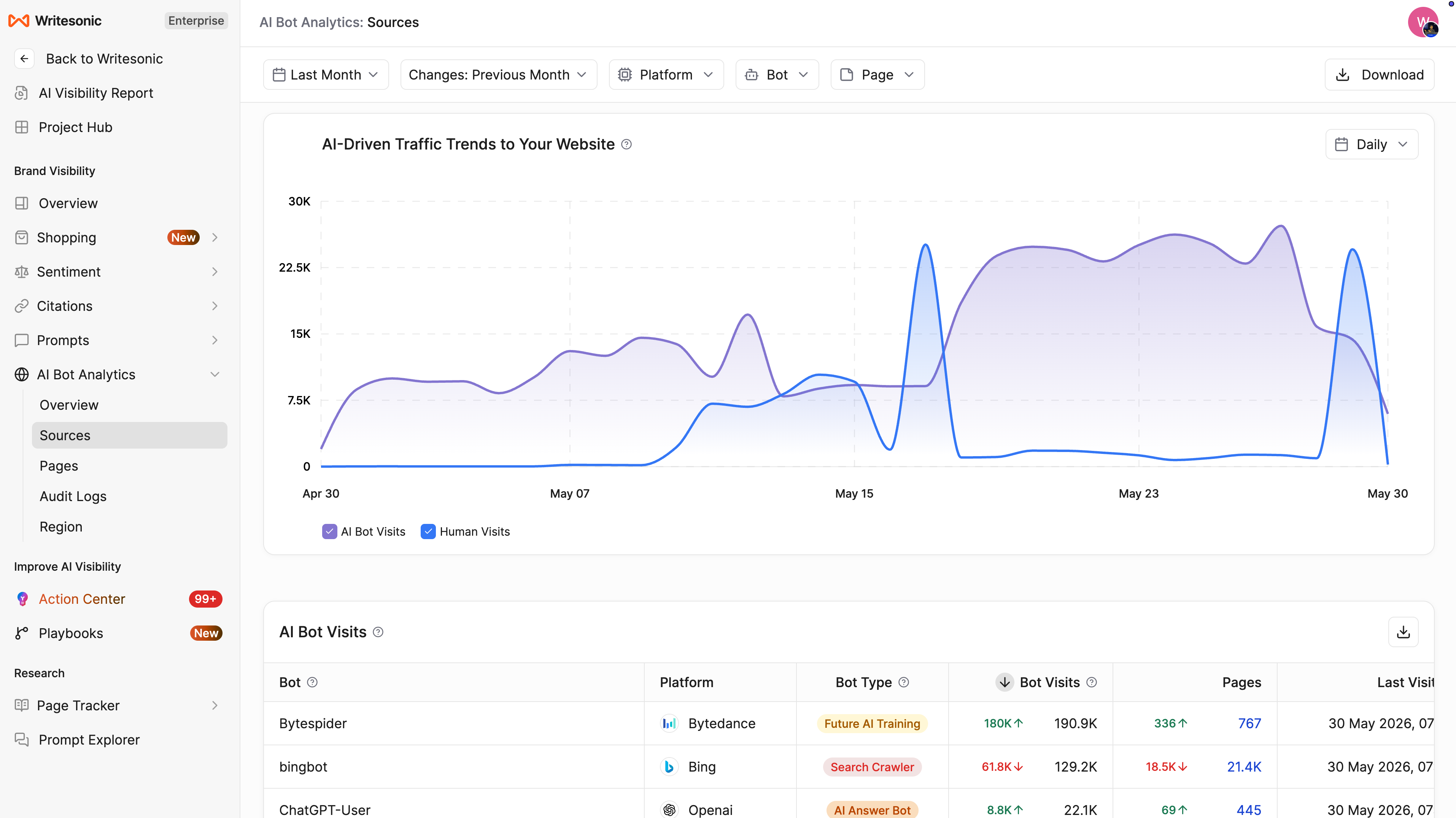Image resolution: width=1456 pixels, height=818 pixels.
Task: Click the back arrow icon next to Back to Writesonic
Action: (x=24, y=59)
